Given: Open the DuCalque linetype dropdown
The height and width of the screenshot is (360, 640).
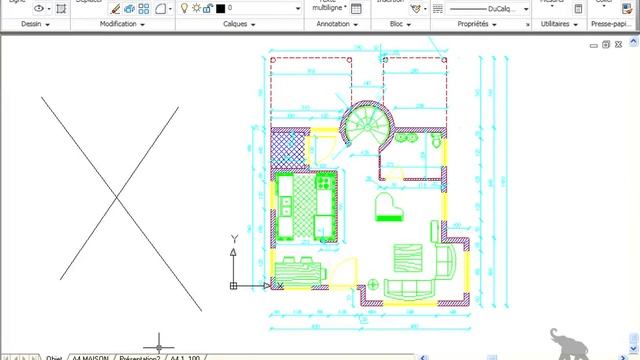Looking at the screenshot, I should pyautogui.click(x=526, y=9).
